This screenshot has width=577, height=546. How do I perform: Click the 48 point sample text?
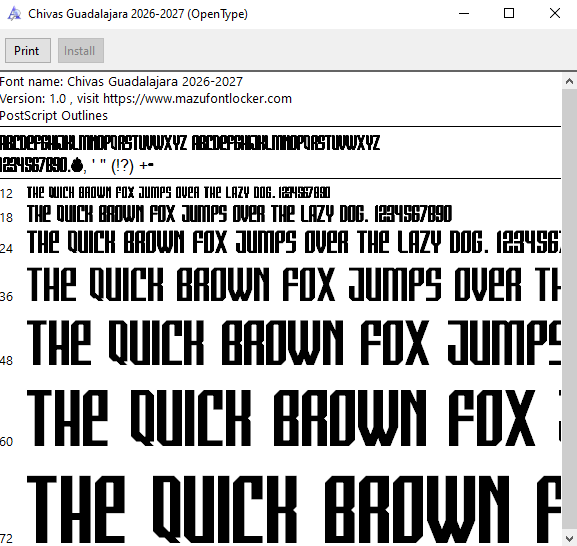tap(294, 343)
